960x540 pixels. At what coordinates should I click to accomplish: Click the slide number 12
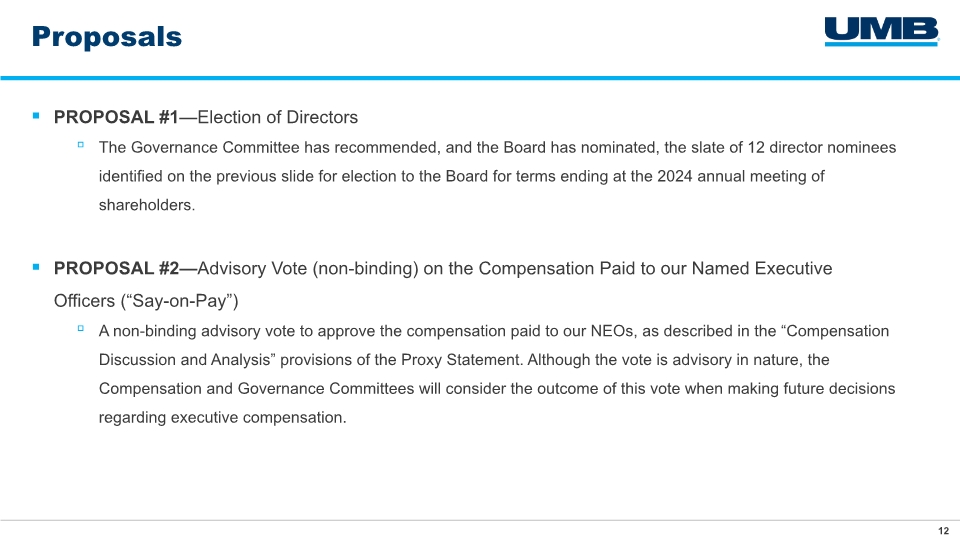pyautogui.click(x=943, y=531)
